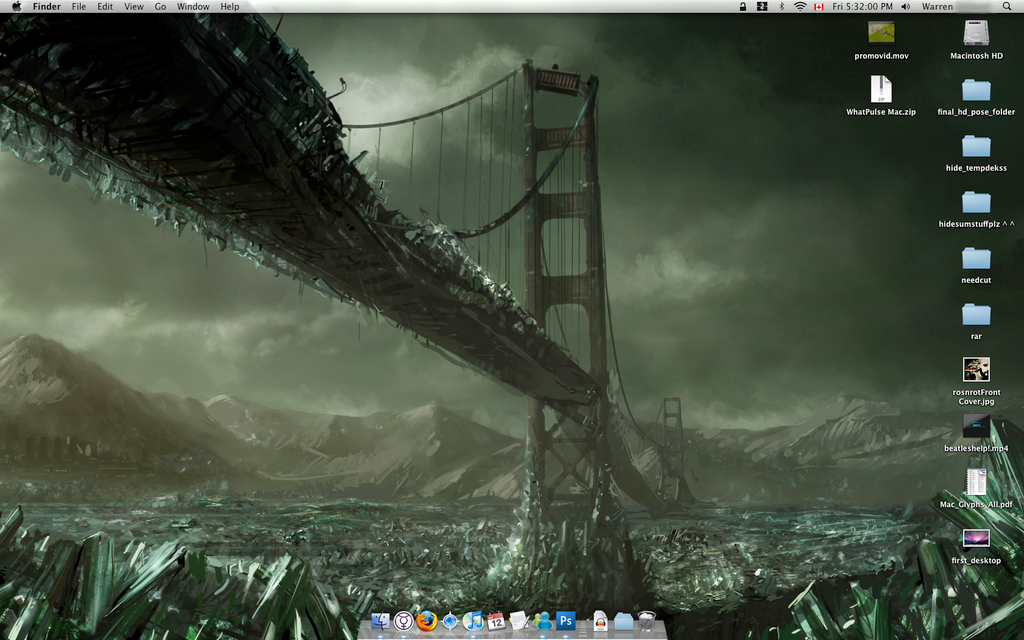Launch Photoshop from the Dock
The image size is (1024, 640).
point(566,620)
